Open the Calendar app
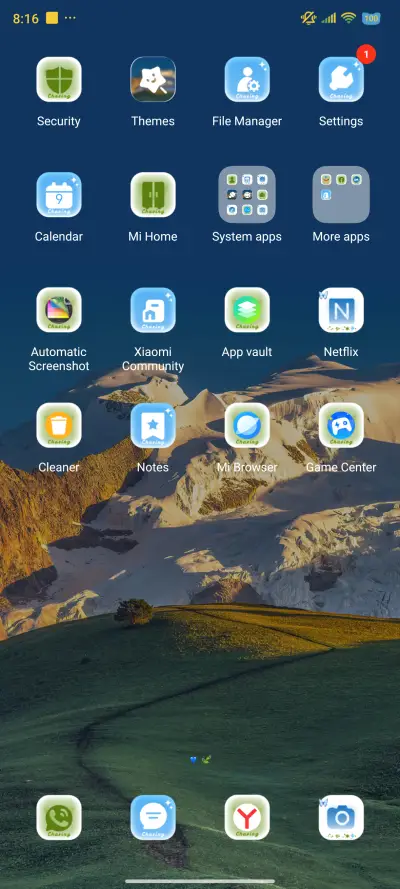 click(x=59, y=194)
